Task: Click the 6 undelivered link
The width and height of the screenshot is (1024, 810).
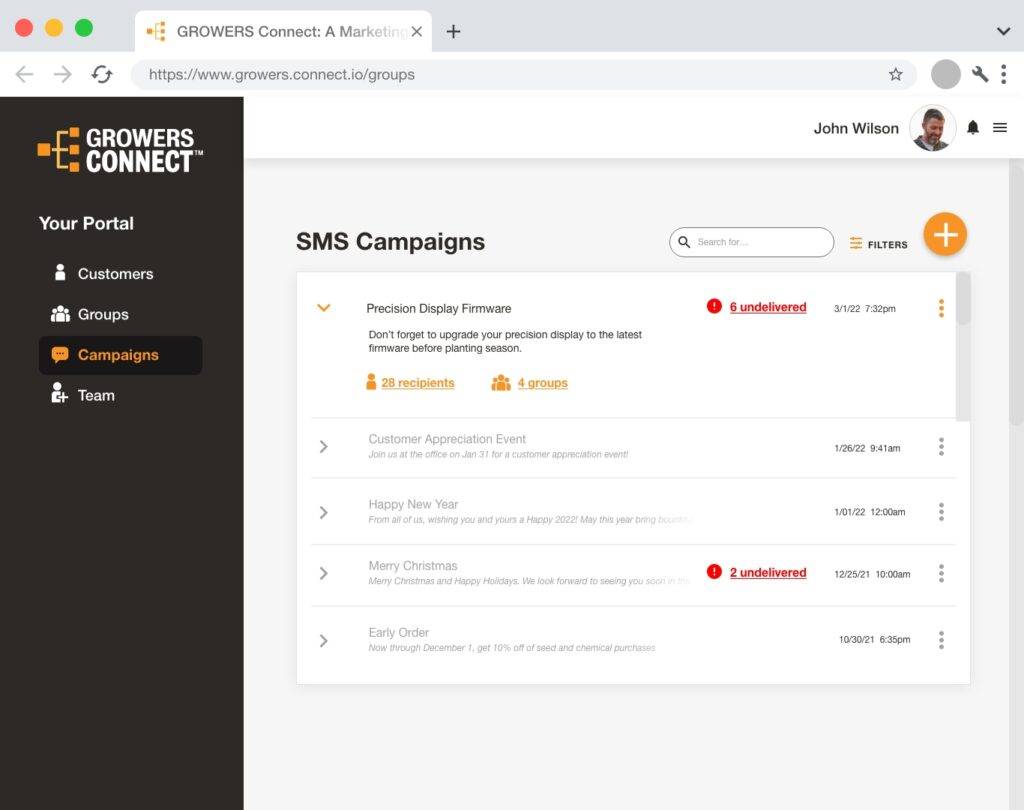Action: tap(767, 307)
